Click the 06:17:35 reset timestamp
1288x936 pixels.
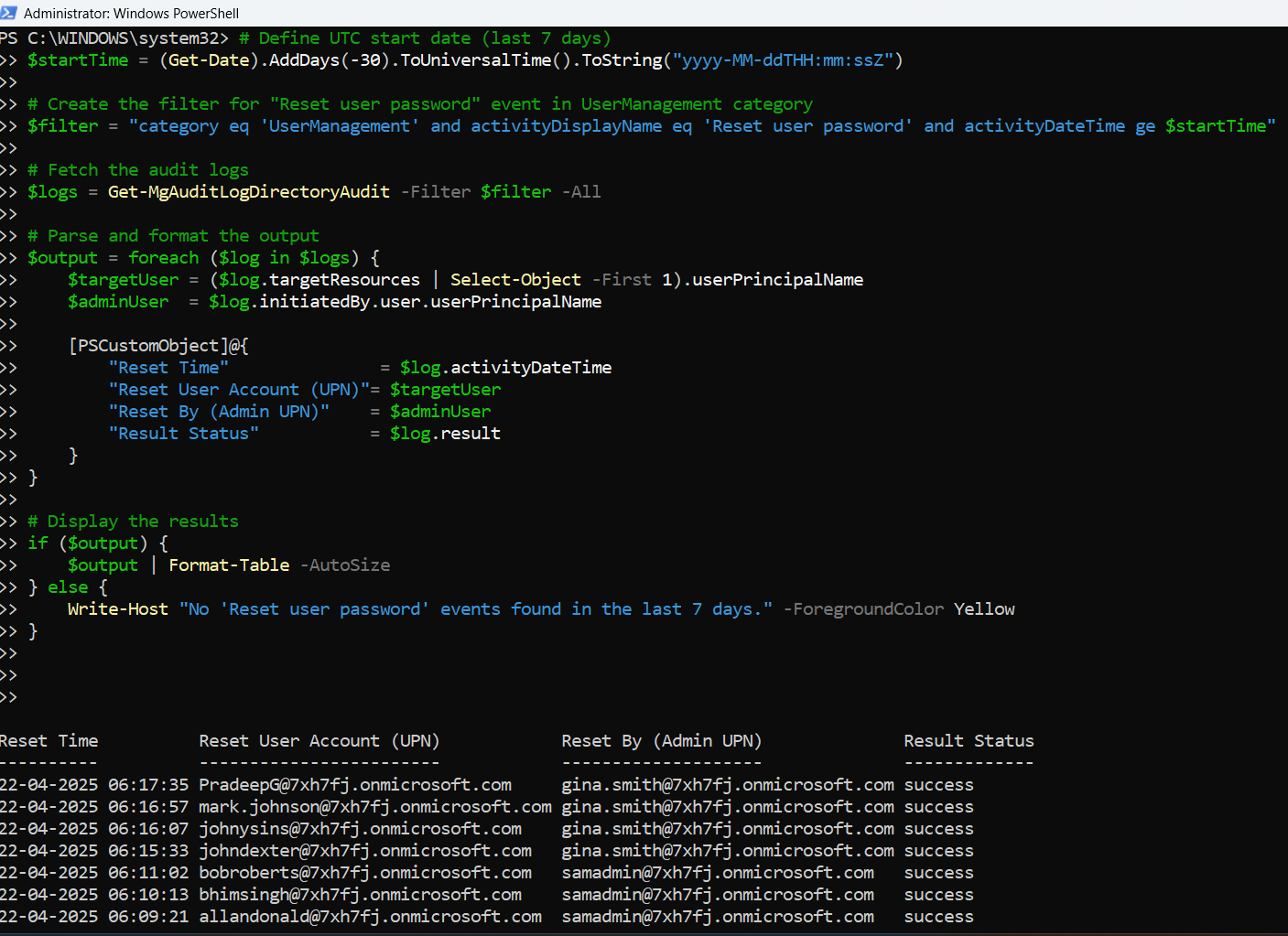[148, 785]
